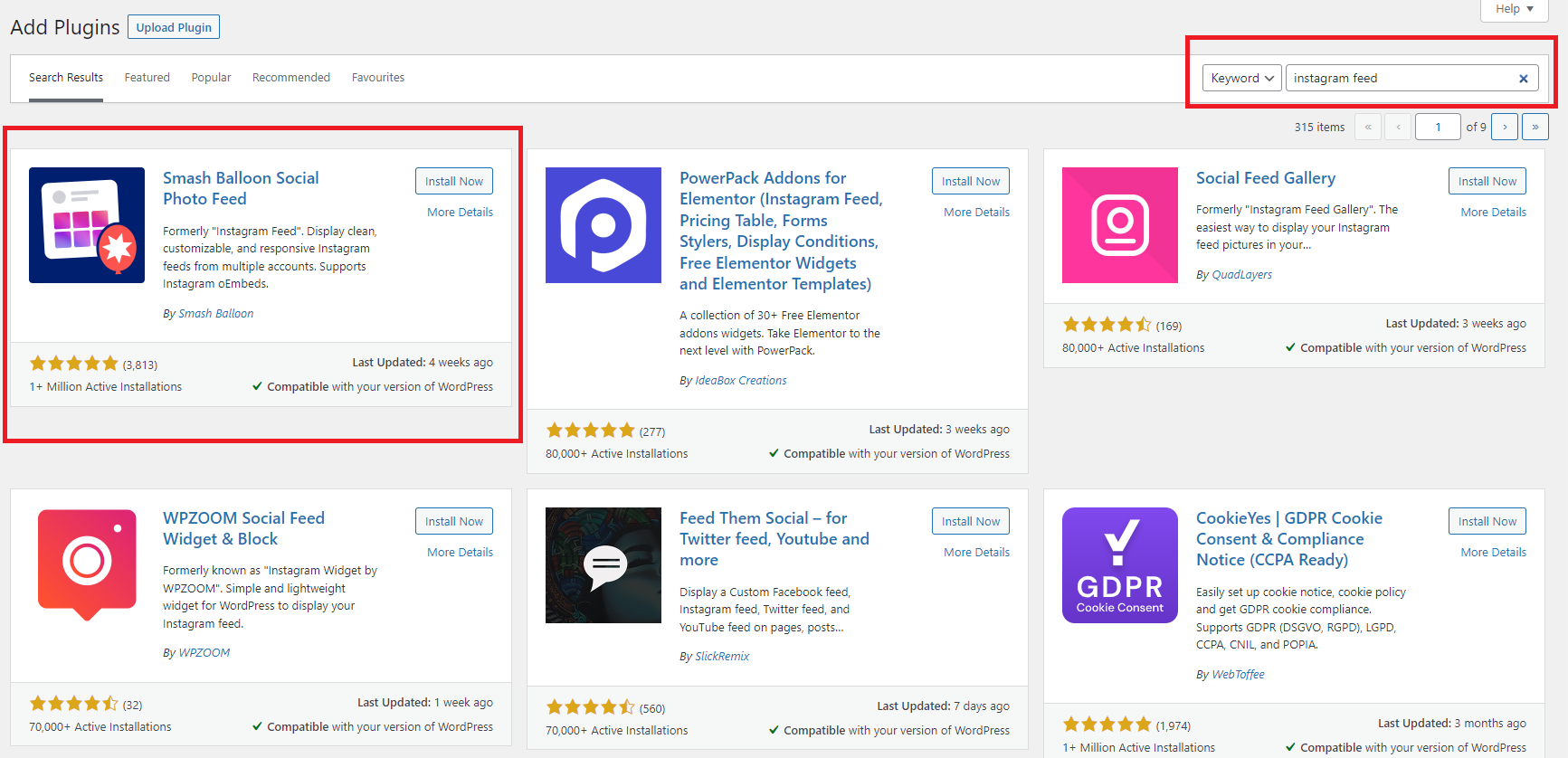View More Details for Social Feed Gallery
Image resolution: width=1568 pixels, height=758 pixels.
tap(1494, 212)
